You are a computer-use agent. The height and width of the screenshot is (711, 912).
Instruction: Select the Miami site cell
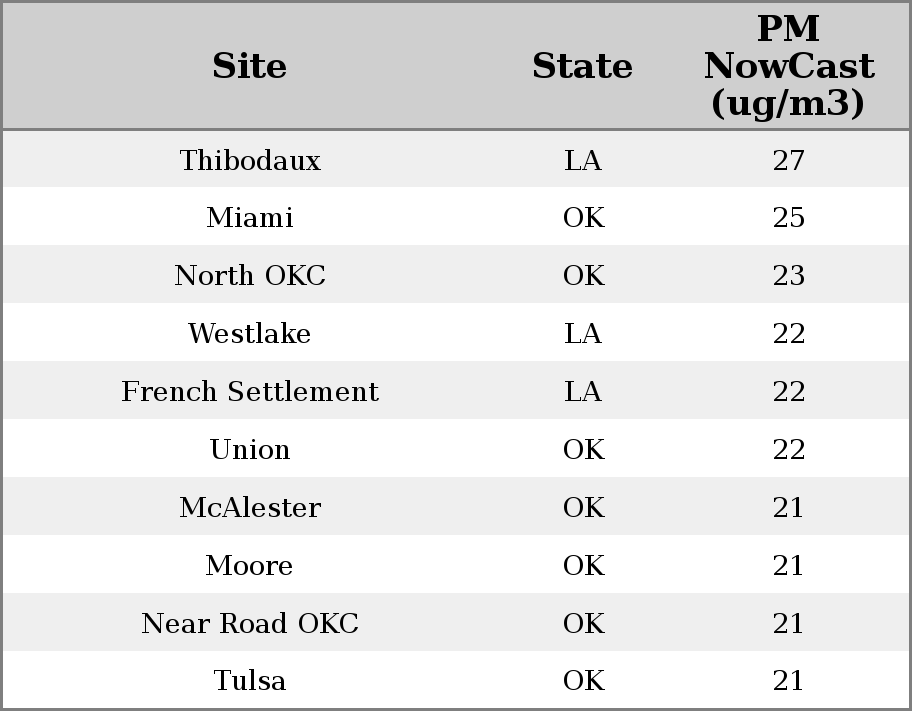tap(250, 218)
